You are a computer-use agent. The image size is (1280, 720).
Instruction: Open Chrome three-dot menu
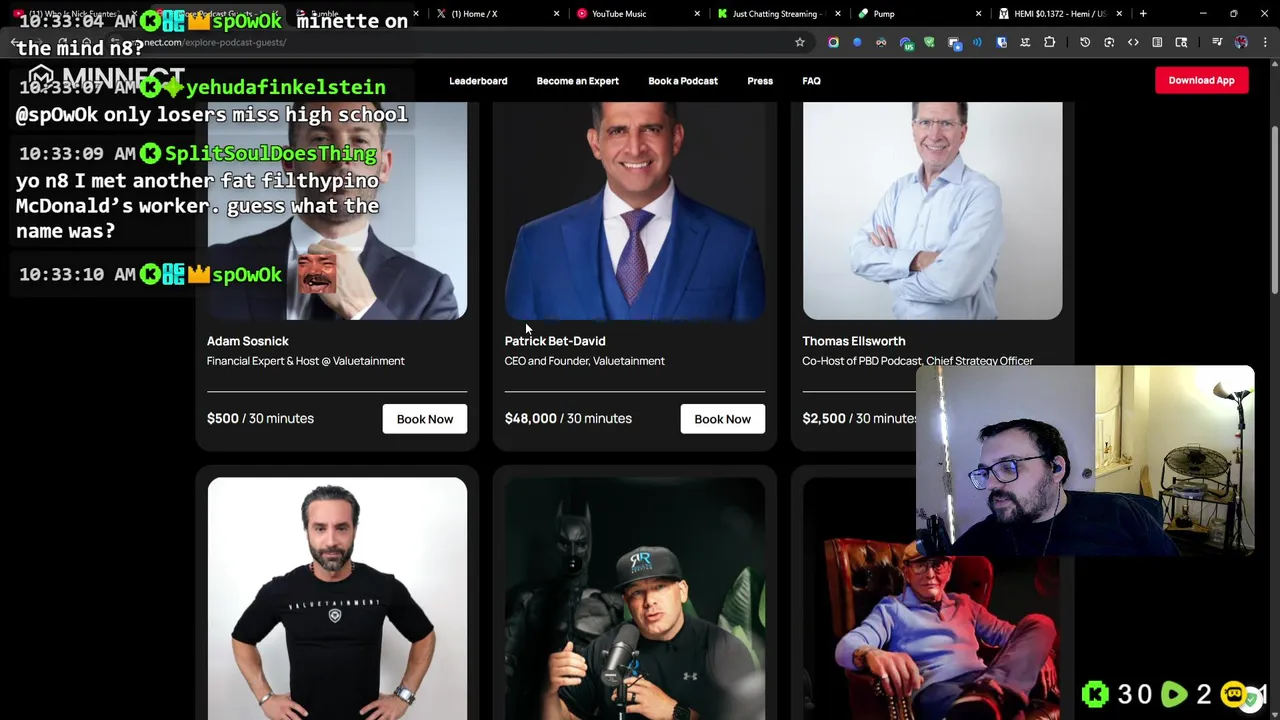click(x=1265, y=42)
